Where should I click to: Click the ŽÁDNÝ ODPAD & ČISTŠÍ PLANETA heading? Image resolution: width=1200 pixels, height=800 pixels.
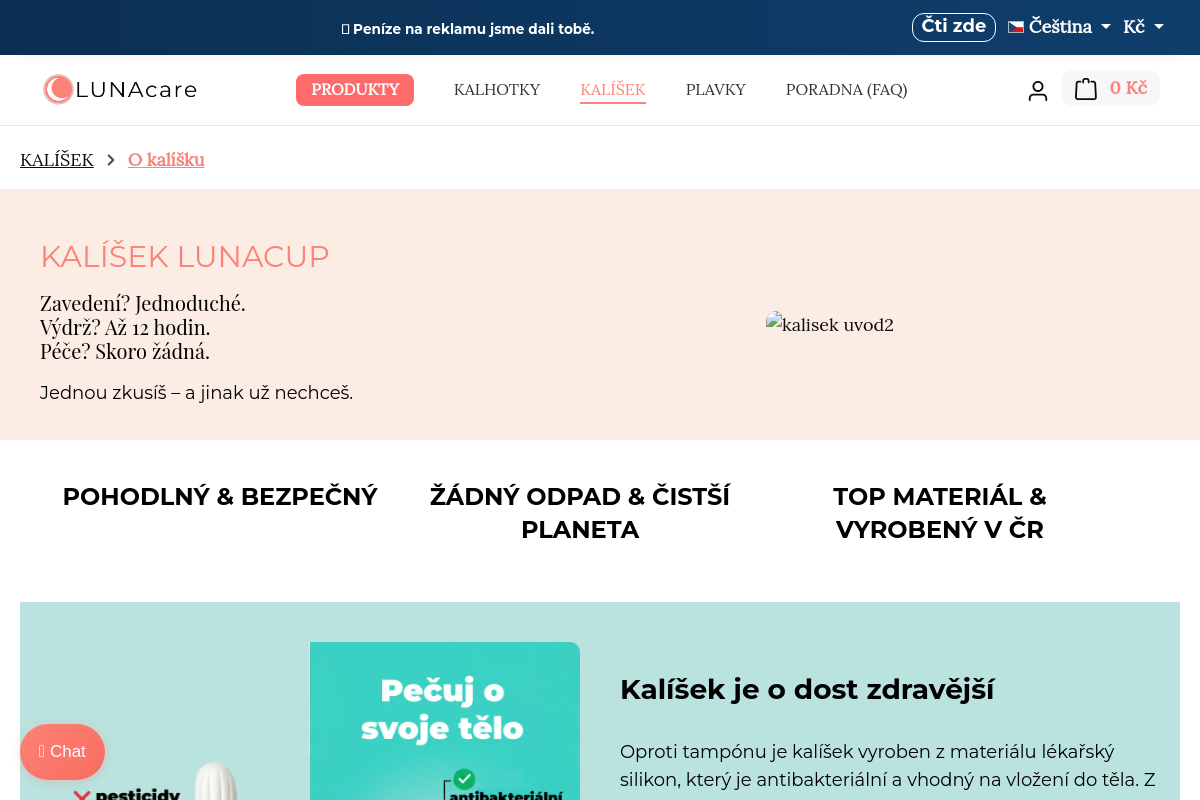(x=580, y=513)
